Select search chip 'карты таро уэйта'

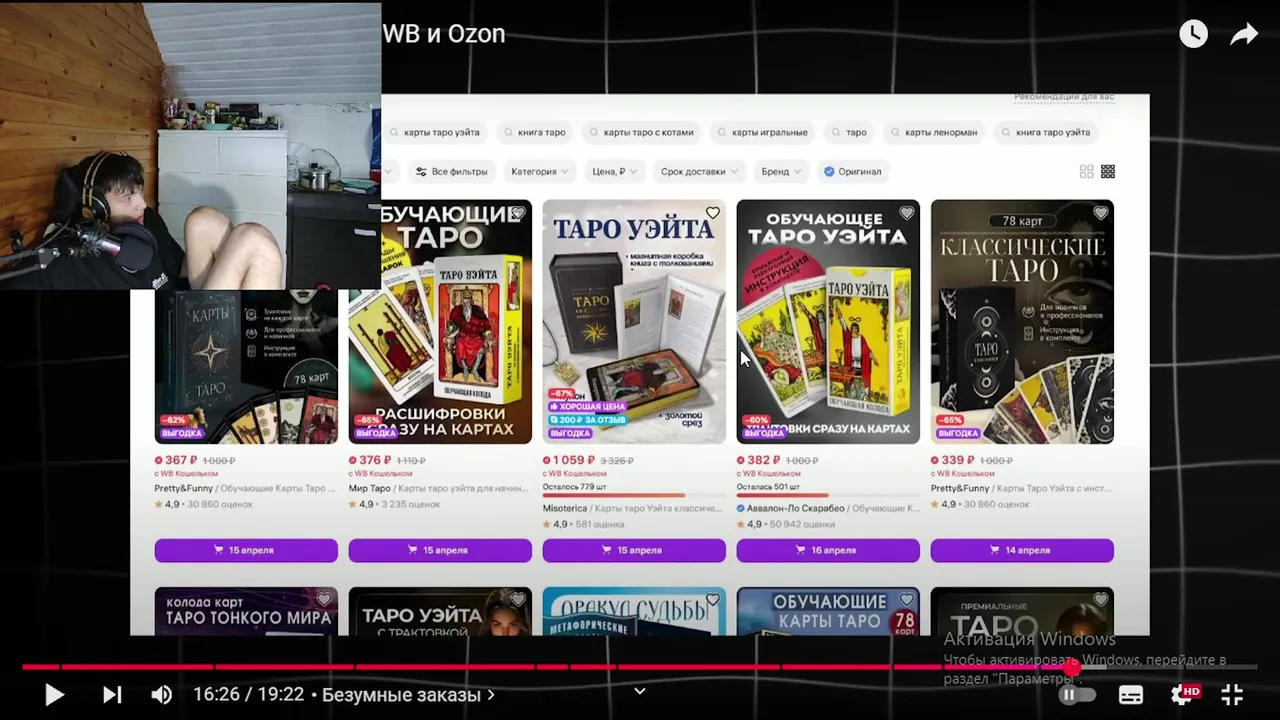(x=435, y=132)
